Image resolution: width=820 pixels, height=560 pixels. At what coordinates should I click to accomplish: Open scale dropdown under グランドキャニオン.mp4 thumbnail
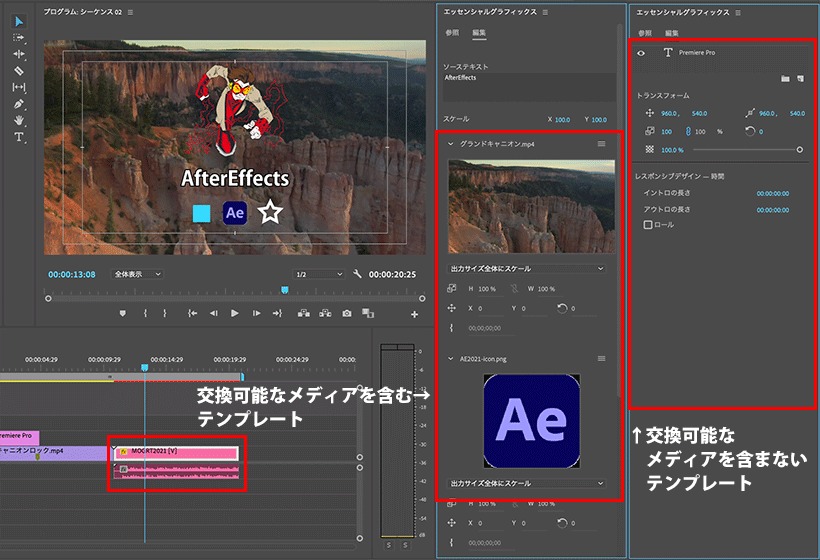click(527, 269)
